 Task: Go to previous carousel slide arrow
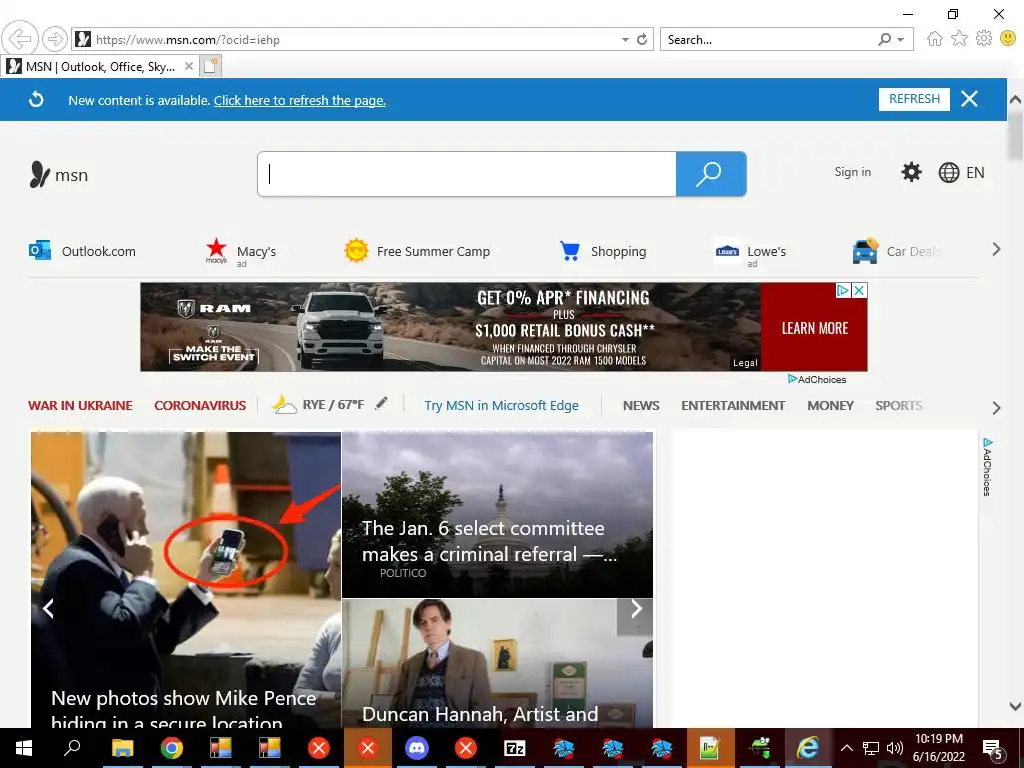point(48,609)
